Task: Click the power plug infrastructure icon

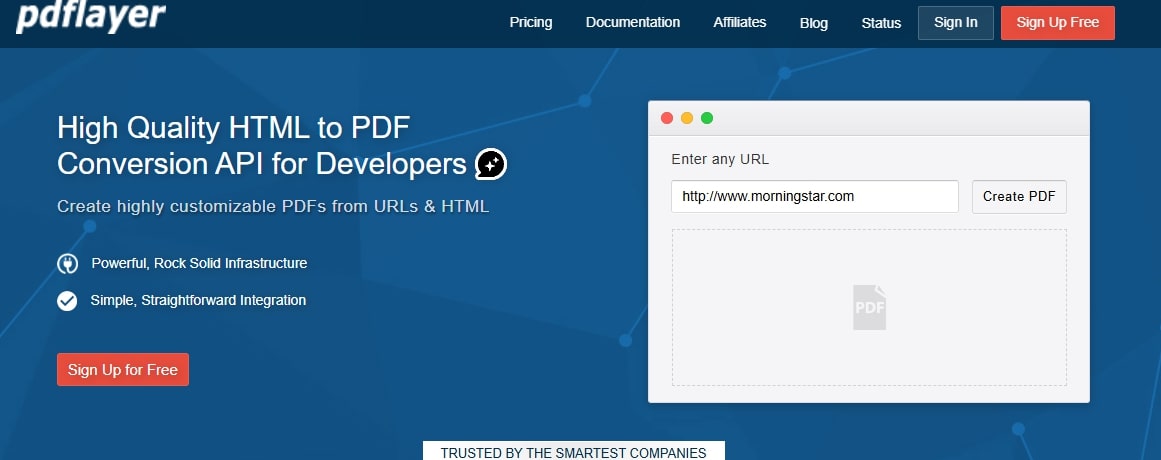Action: tap(67, 264)
